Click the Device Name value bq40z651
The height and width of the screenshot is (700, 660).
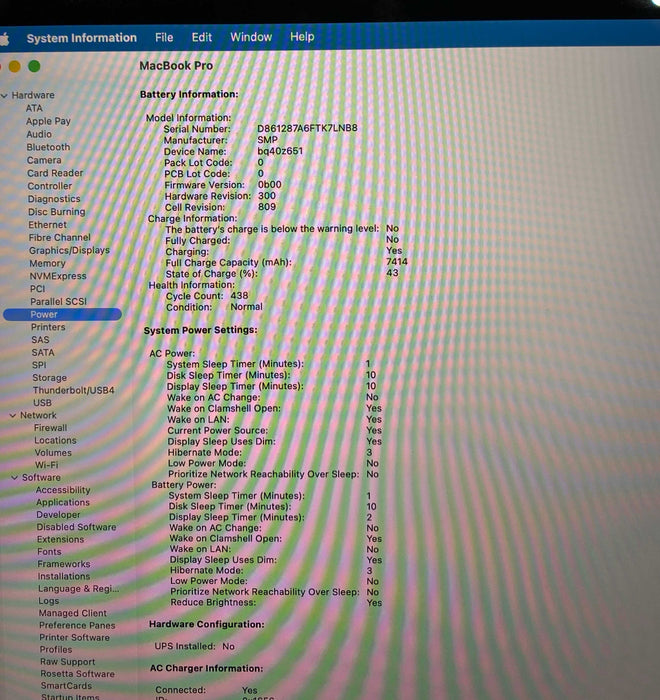click(x=280, y=151)
